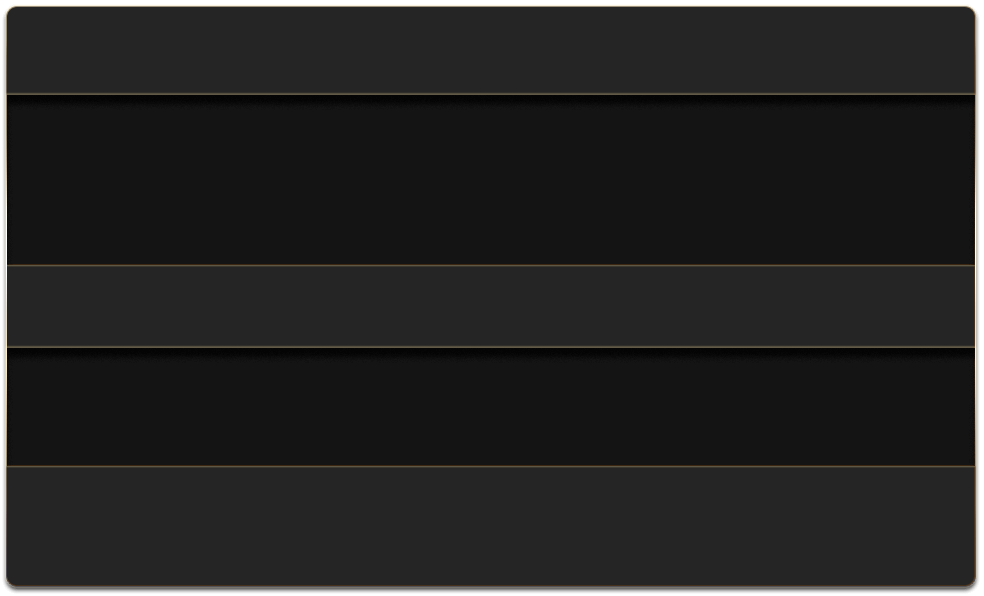Click the golden top border of the window
984x596 pixels.
[490, 6]
